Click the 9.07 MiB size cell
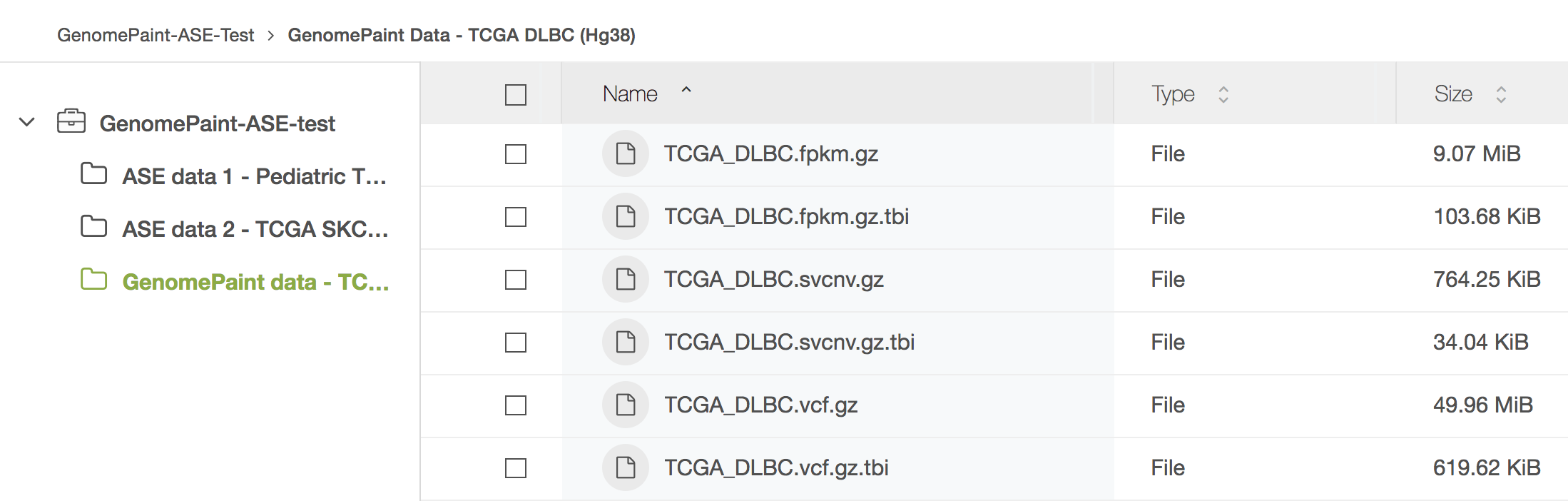 coord(1477,153)
